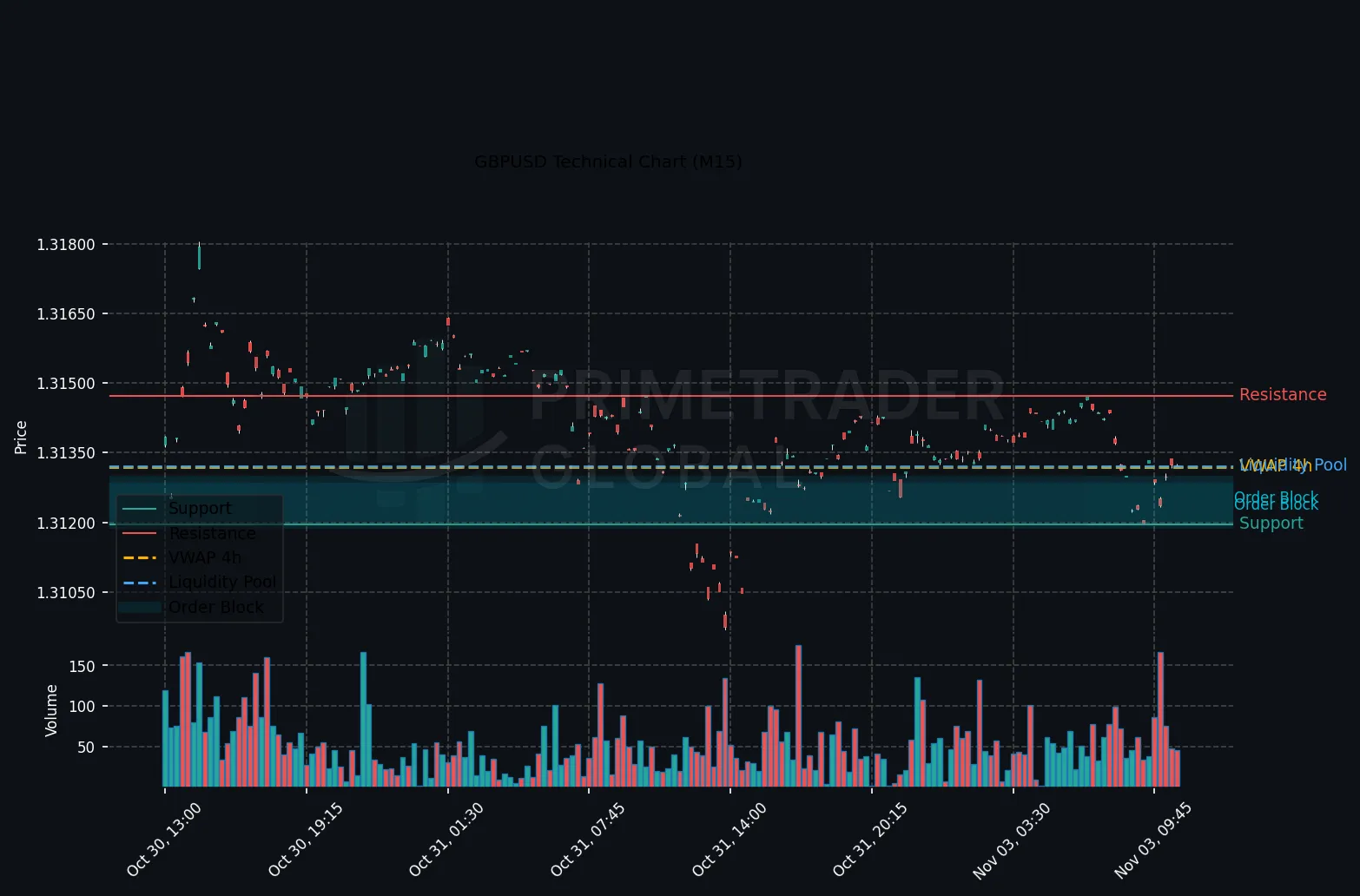Select the 1.31350 price axis label
Viewport: 1360px width, 896px height.
tap(66, 453)
